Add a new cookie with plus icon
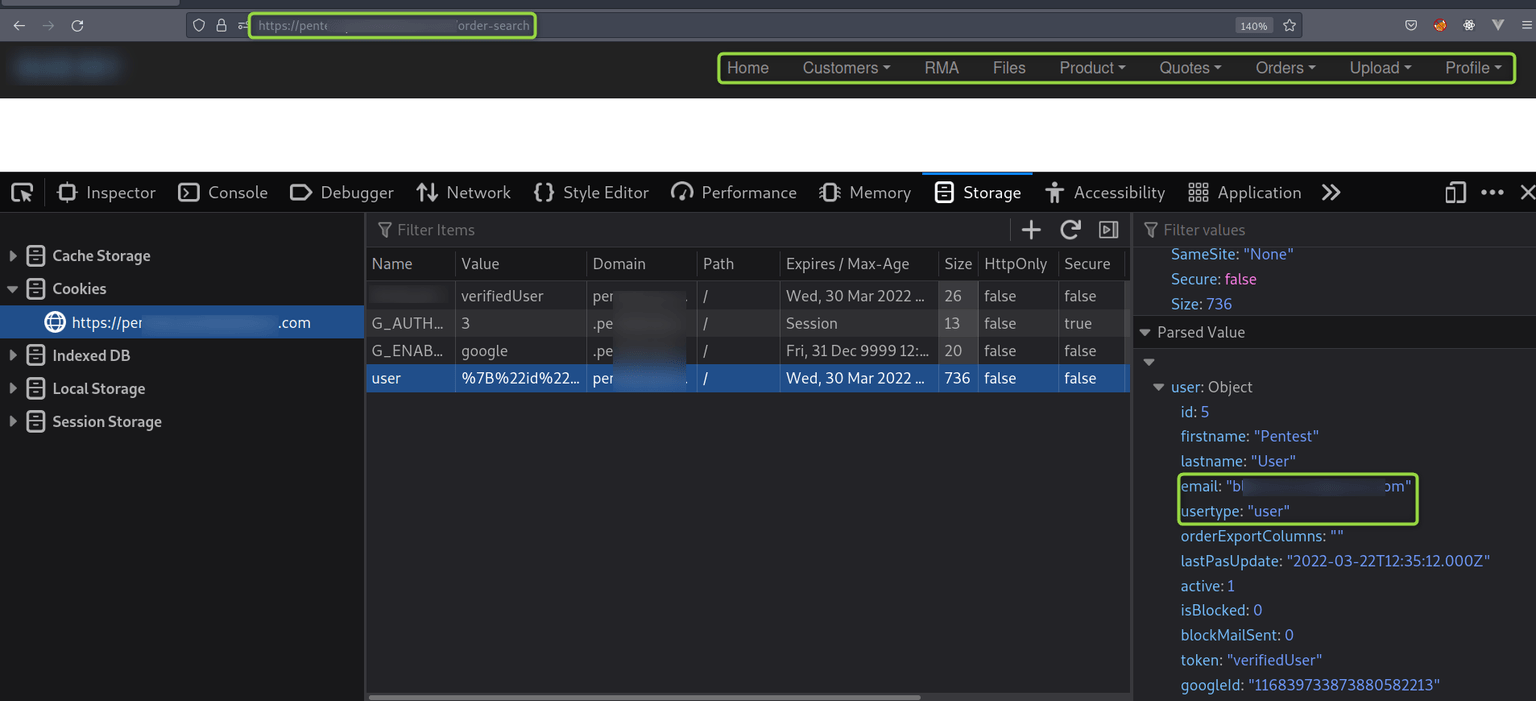This screenshot has height=701, width=1536. [1031, 230]
